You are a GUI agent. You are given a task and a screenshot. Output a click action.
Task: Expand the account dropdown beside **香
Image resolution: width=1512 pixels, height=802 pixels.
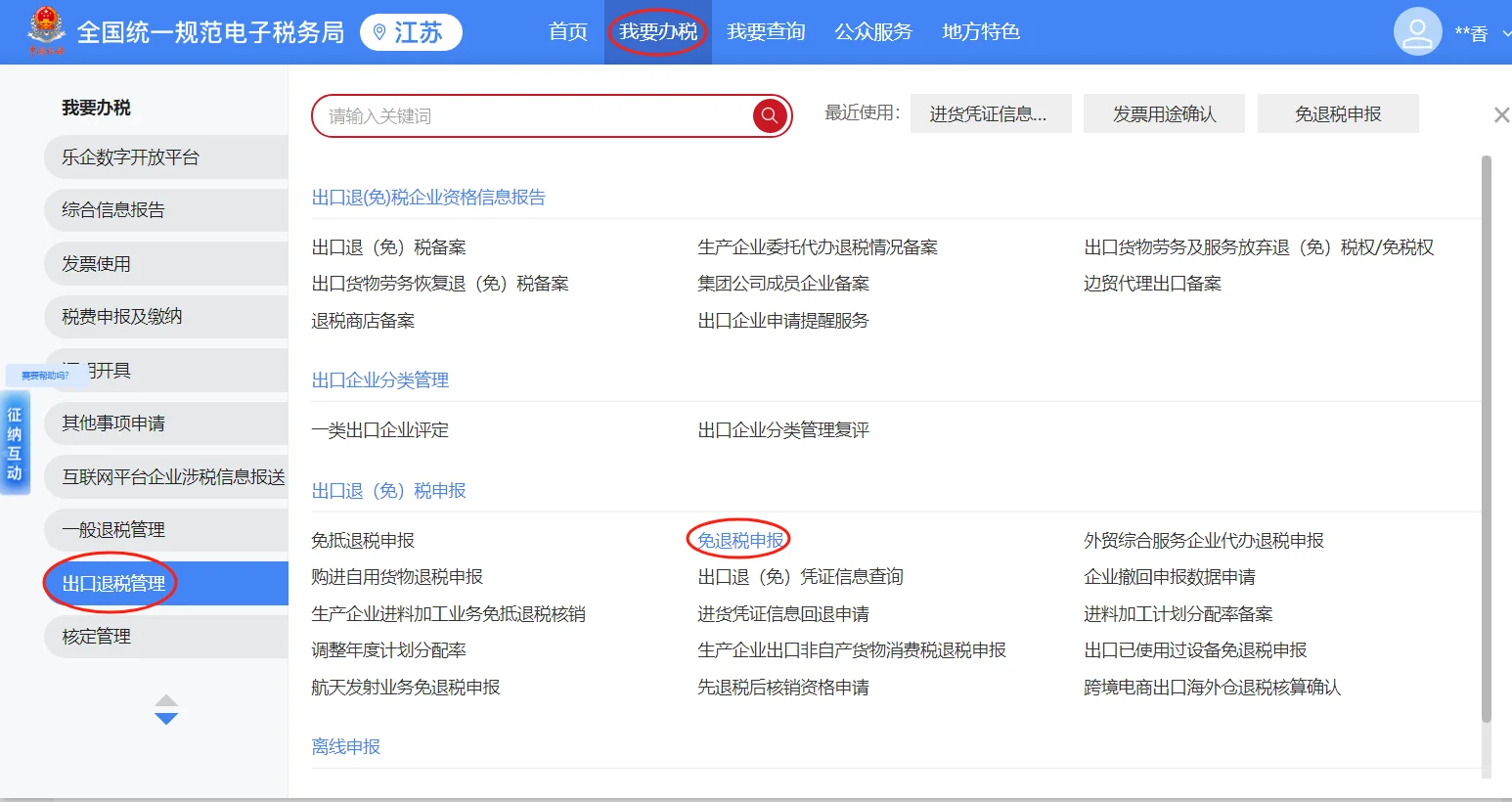tap(1506, 34)
